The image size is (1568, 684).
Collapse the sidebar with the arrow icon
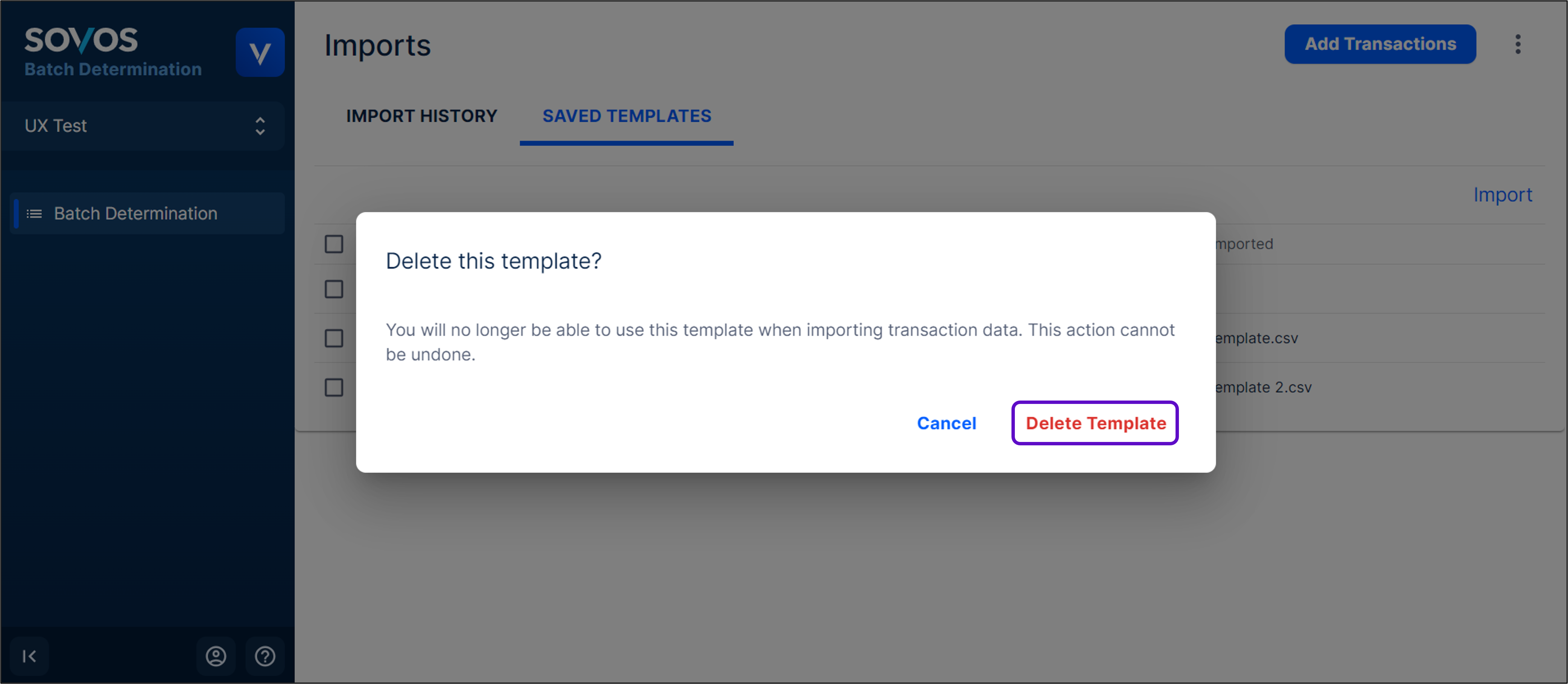point(29,656)
